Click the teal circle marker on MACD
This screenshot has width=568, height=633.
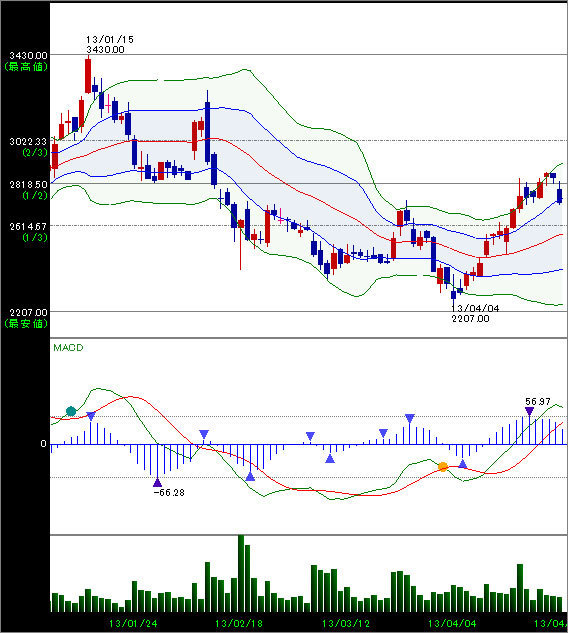coord(71,411)
